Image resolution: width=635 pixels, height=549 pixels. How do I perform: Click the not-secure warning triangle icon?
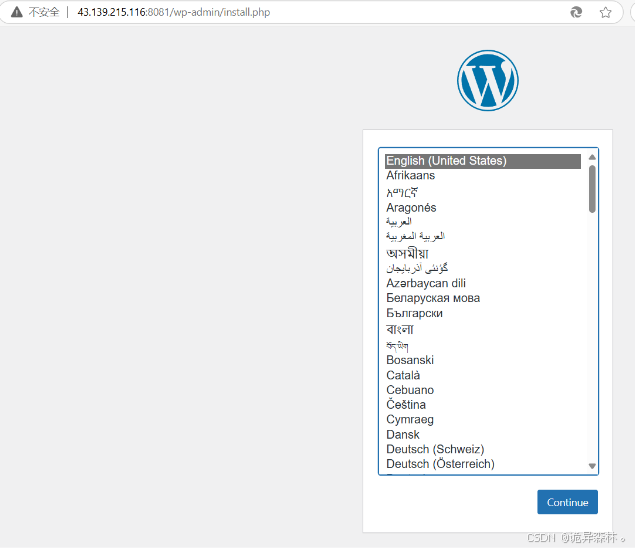pyautogui.click(x=17, y=12)
